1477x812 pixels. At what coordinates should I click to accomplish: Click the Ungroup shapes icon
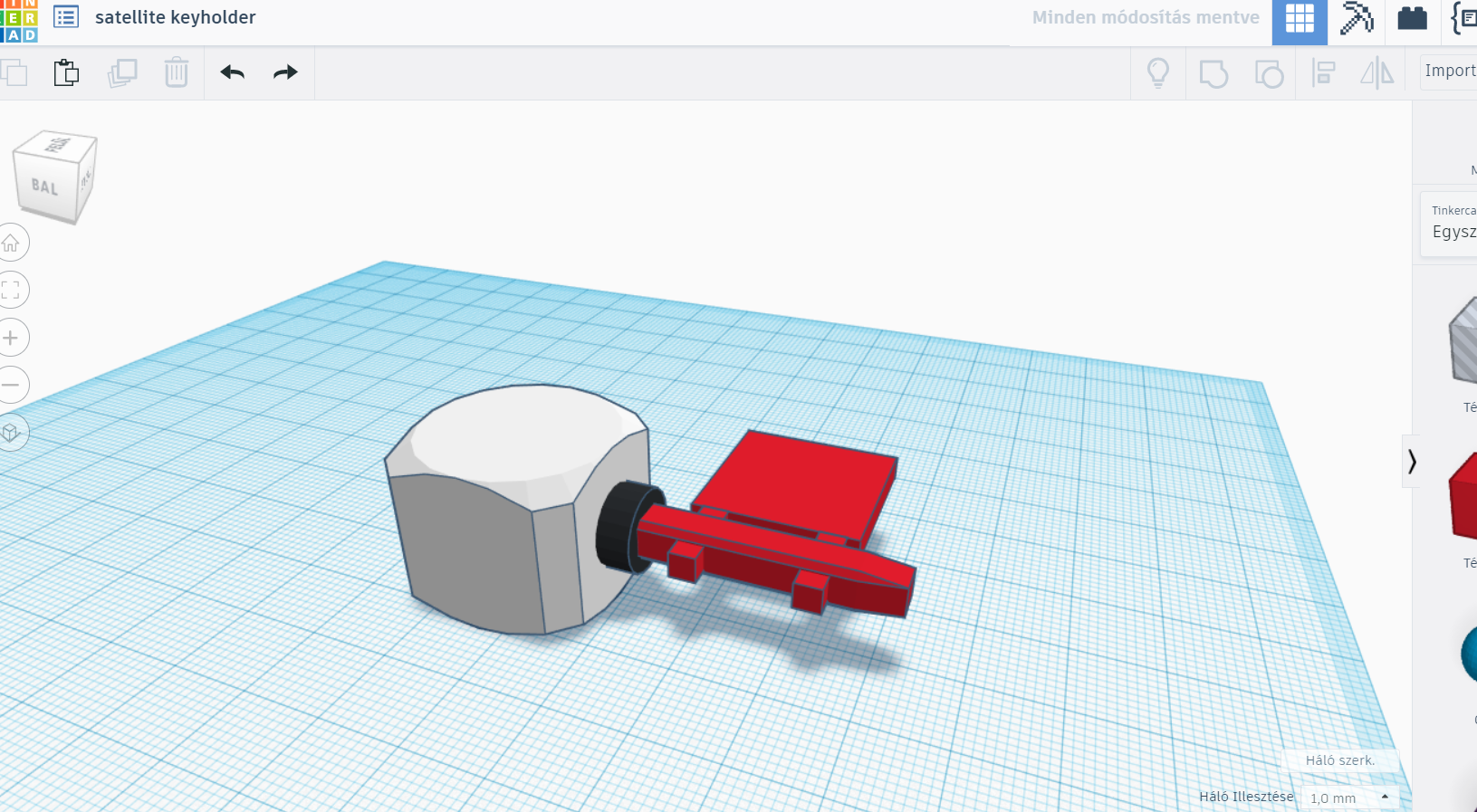click(x=1269, y=73)
